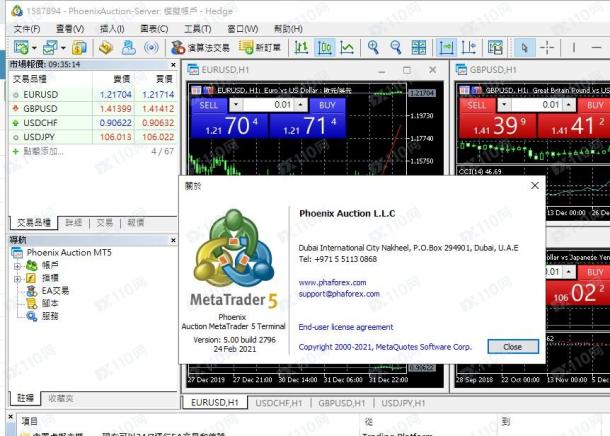The height and width of the screenshot is (436, 610).
Task: Open the Insert menu (插入)
Action: 112,29
